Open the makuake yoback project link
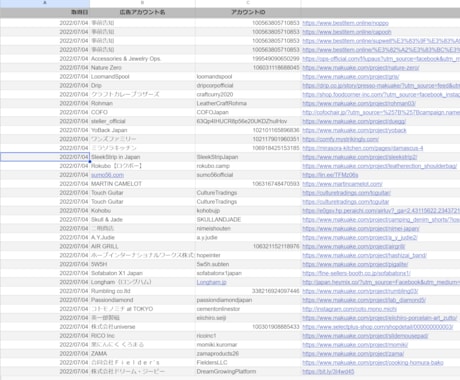Viewport: 460px width, 380px height. [354, 130]
